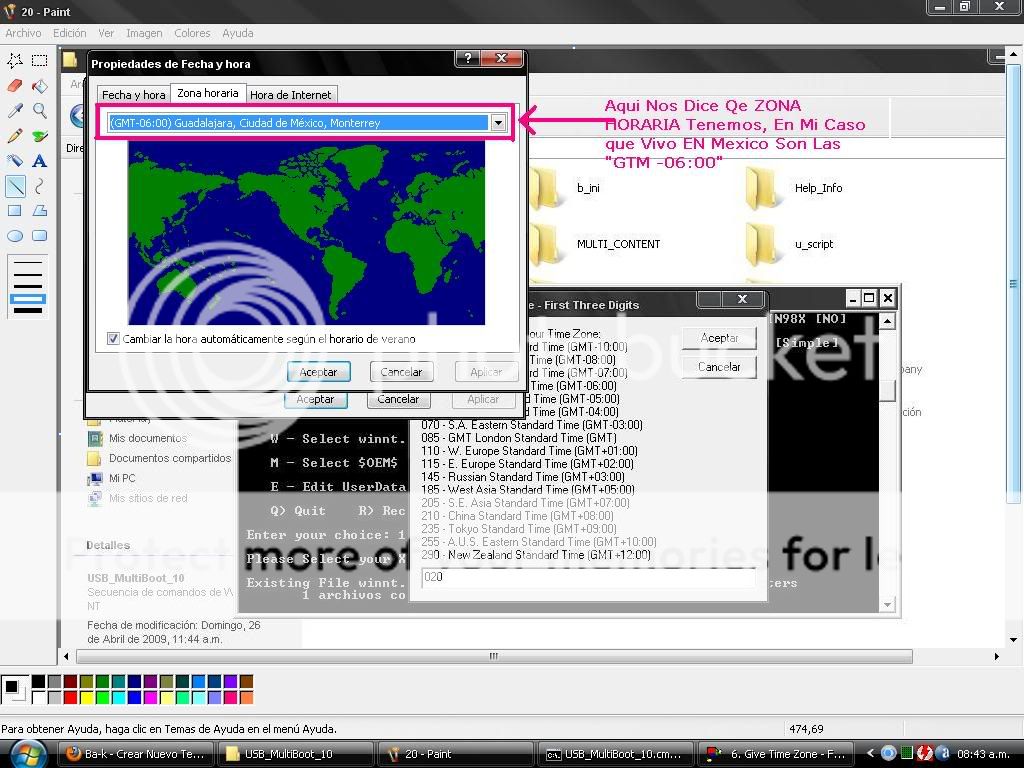Select the Fill with color bucket tool

tap(40, 86)
